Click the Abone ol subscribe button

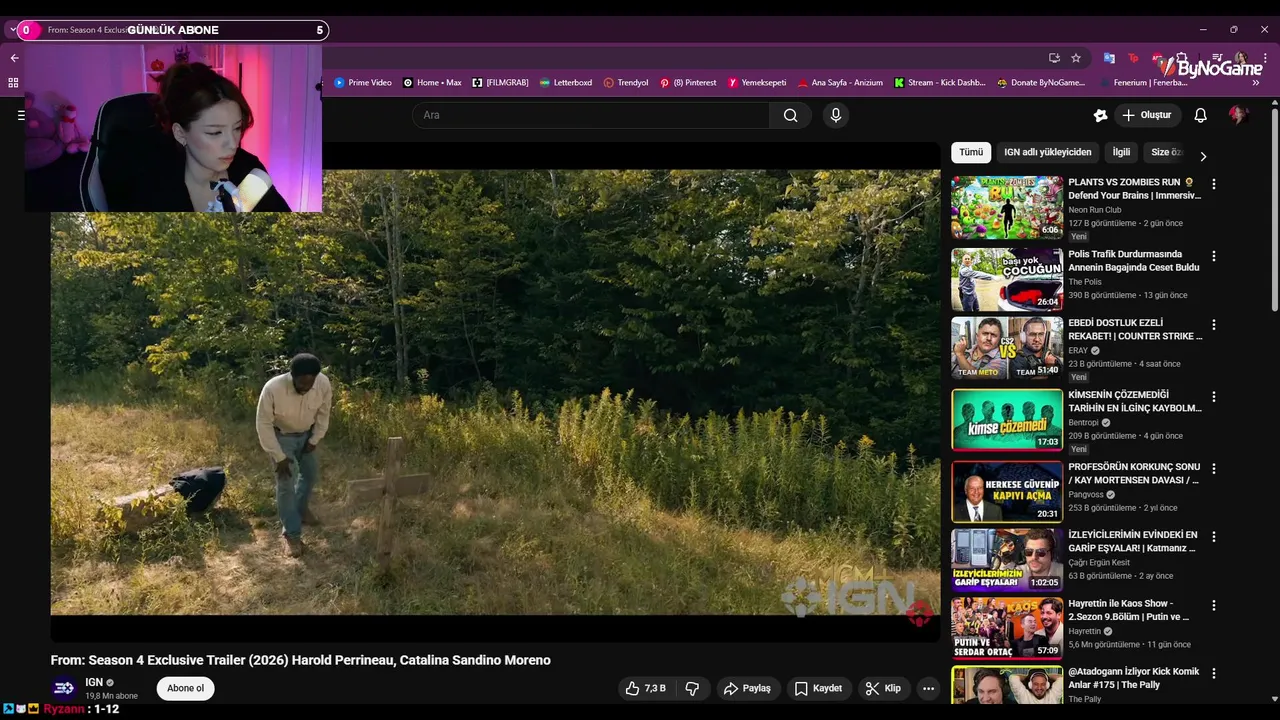(185, 688)
